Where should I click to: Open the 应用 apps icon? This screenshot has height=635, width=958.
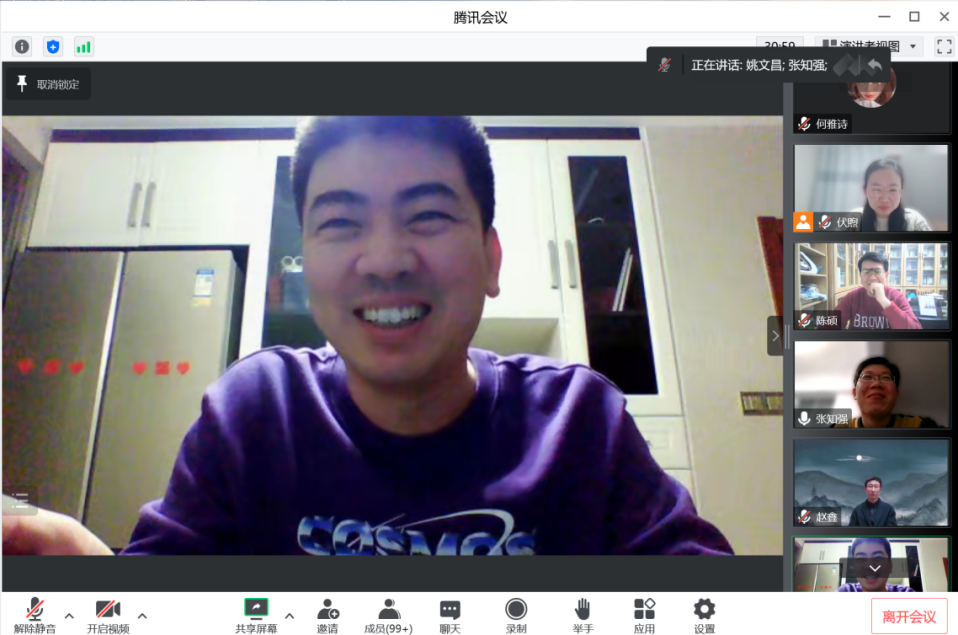coord(644,615)
